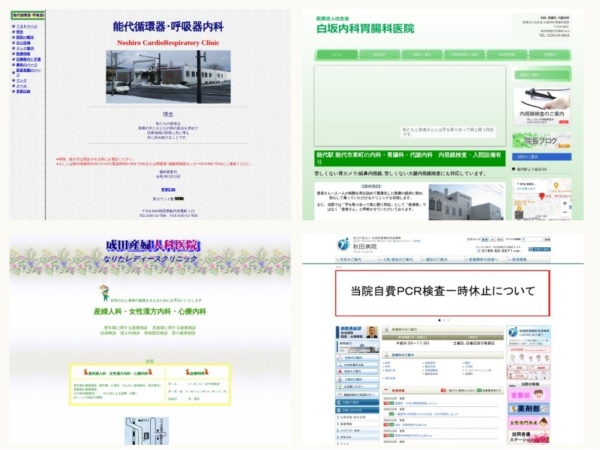Image resolution: width=600 pixels, height=450 pixels.
Task: Open リンク link in Noshiro clinic sidebar
Action: [21, 81]
